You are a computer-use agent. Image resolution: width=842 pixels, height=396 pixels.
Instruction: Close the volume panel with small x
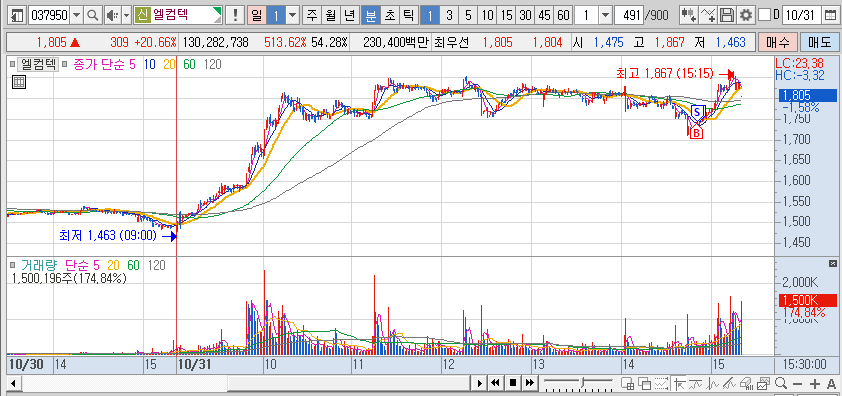832,263
